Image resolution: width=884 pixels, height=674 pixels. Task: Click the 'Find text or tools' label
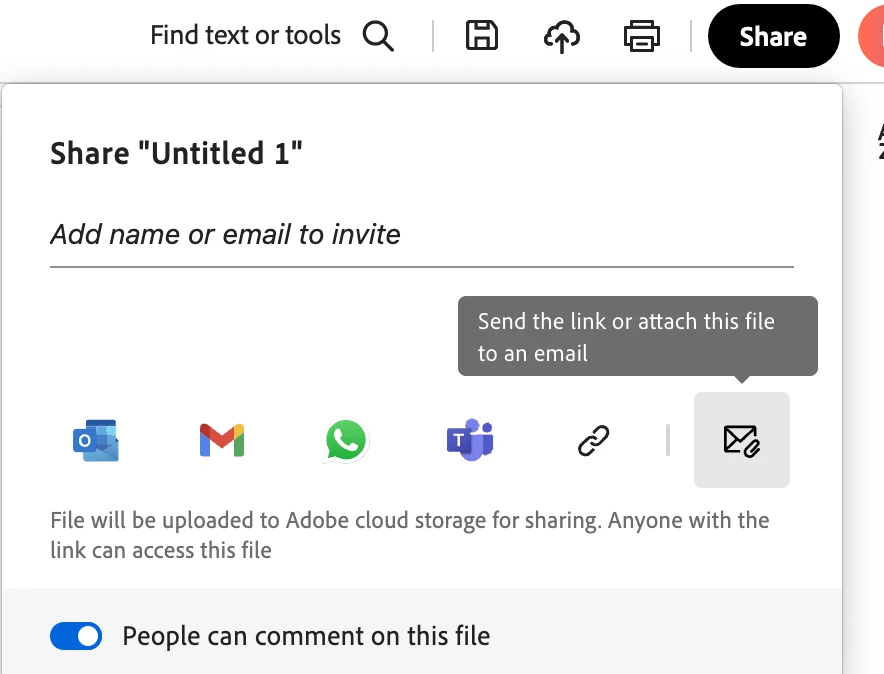tap(245, 36)
